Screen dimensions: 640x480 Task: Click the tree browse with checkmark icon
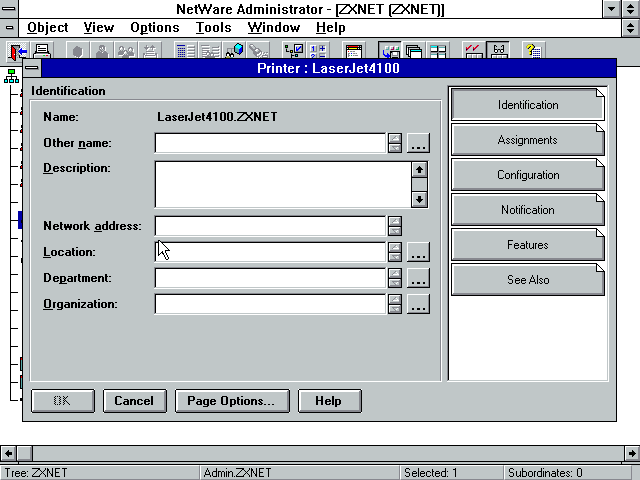[x=294, y=51]
